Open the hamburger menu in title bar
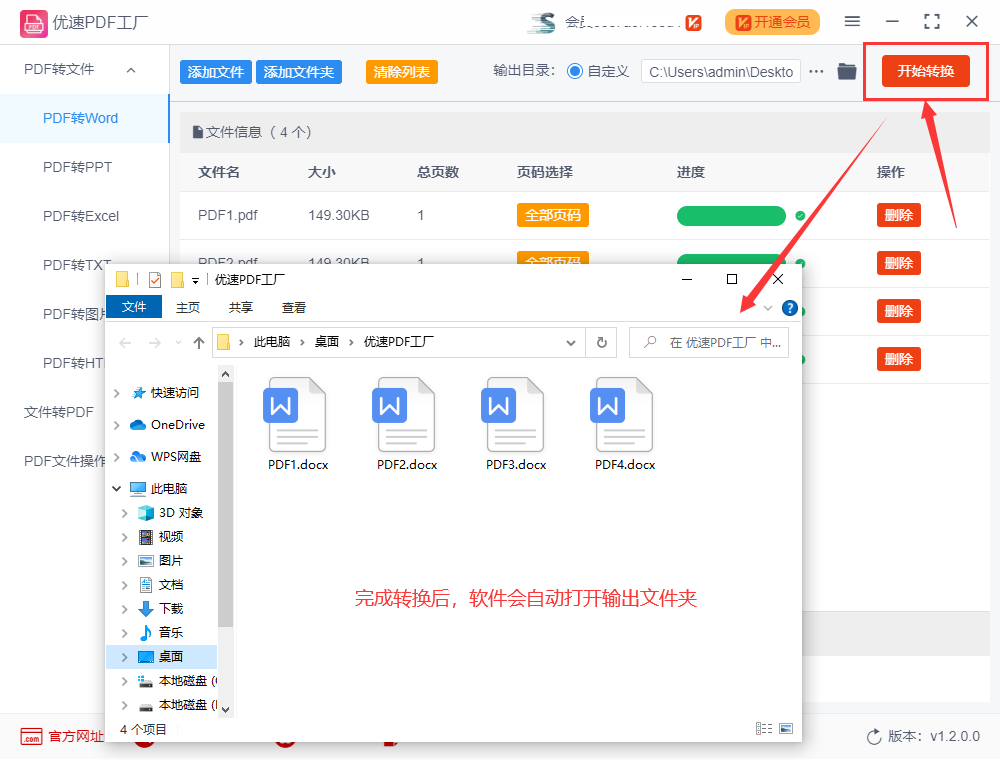1000x760 pixels. (x=852, y=21)
